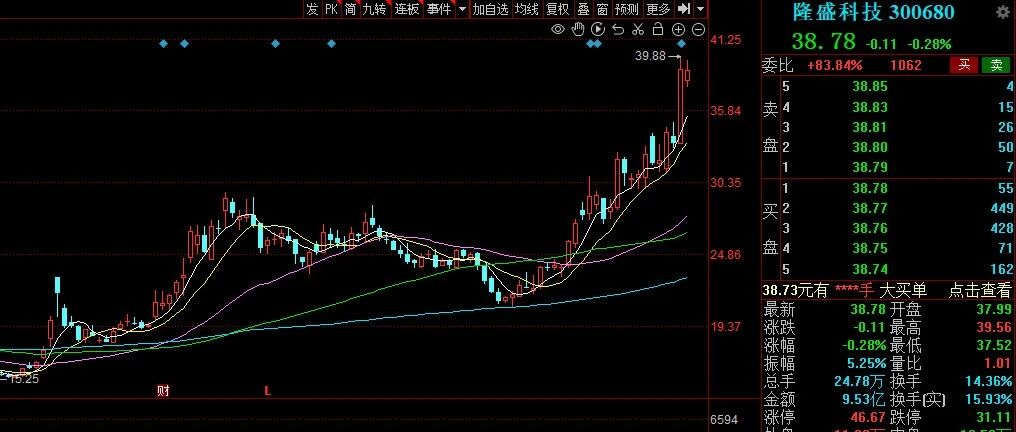Image resolution: width=1016 pixels, height=432 pixels.
Task: Select buy level 4 price 38.75
Action: tap(870, 248)
